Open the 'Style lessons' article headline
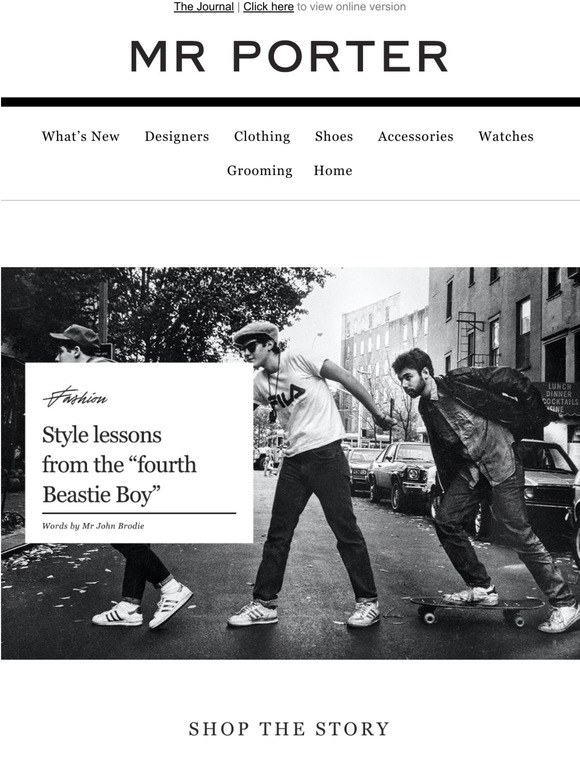Image resolution: width=580 pixels, height=774 pixels. pyautogui.click(x=119, y=464)
